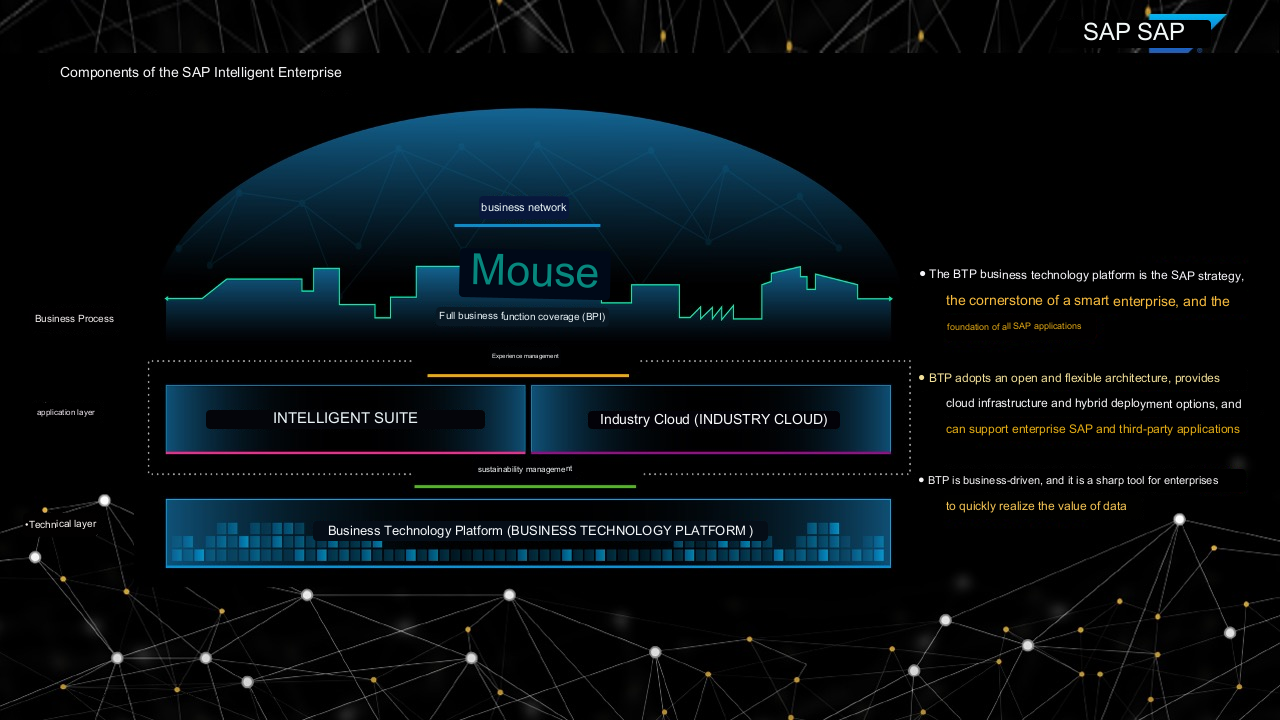Click 'BTP is business-driven' bullet text
This screenshot has width=1280, height=720.
point(1073,481)
